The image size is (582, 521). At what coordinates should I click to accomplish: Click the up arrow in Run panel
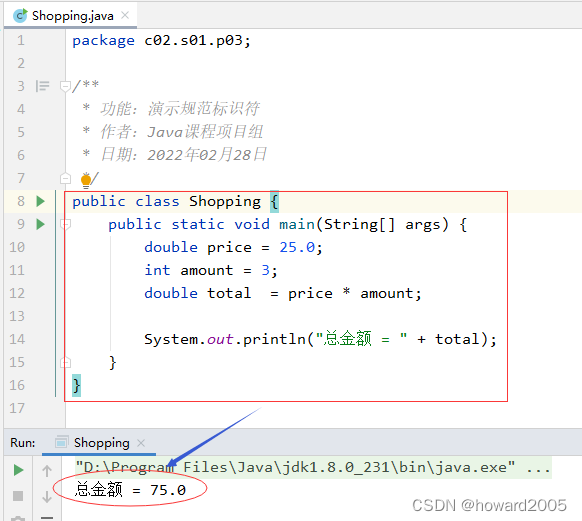(47, 471)
